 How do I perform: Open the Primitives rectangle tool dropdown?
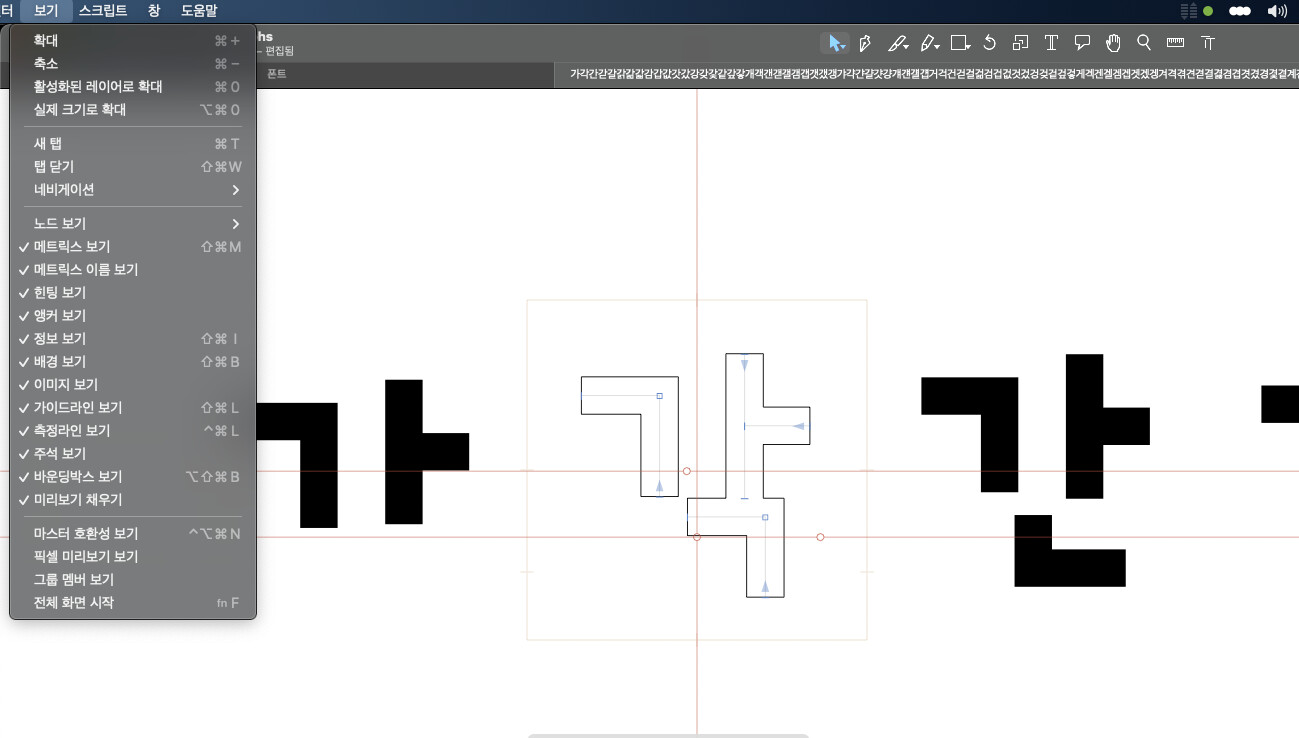[960, 43]
